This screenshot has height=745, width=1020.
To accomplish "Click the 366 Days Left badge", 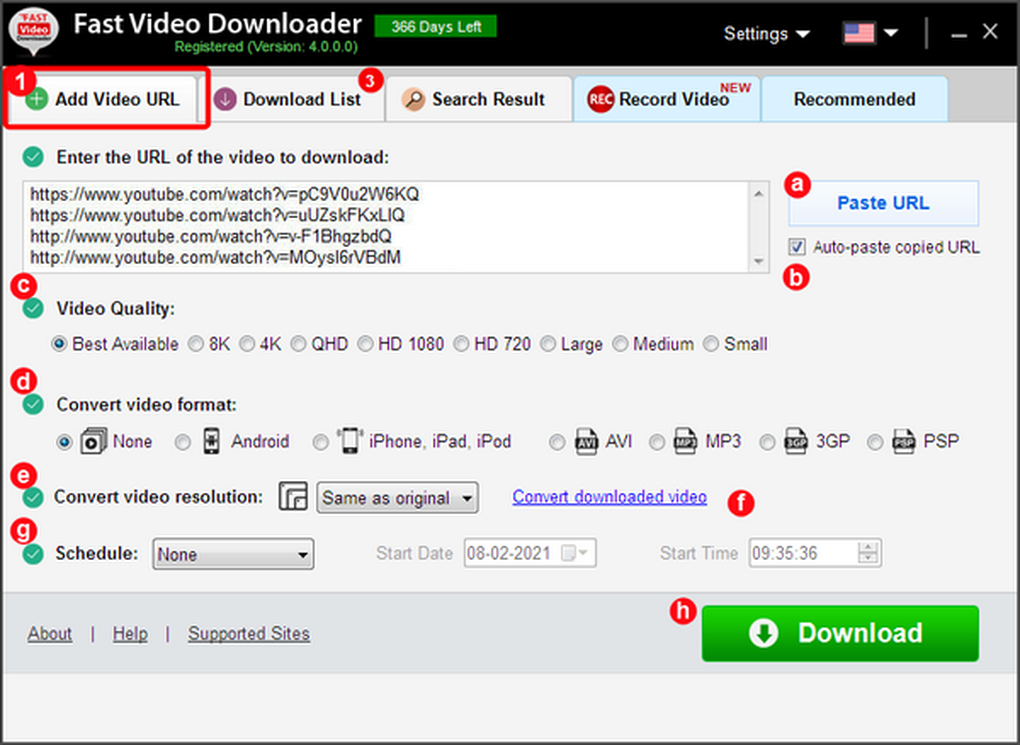I will point(436,27).
